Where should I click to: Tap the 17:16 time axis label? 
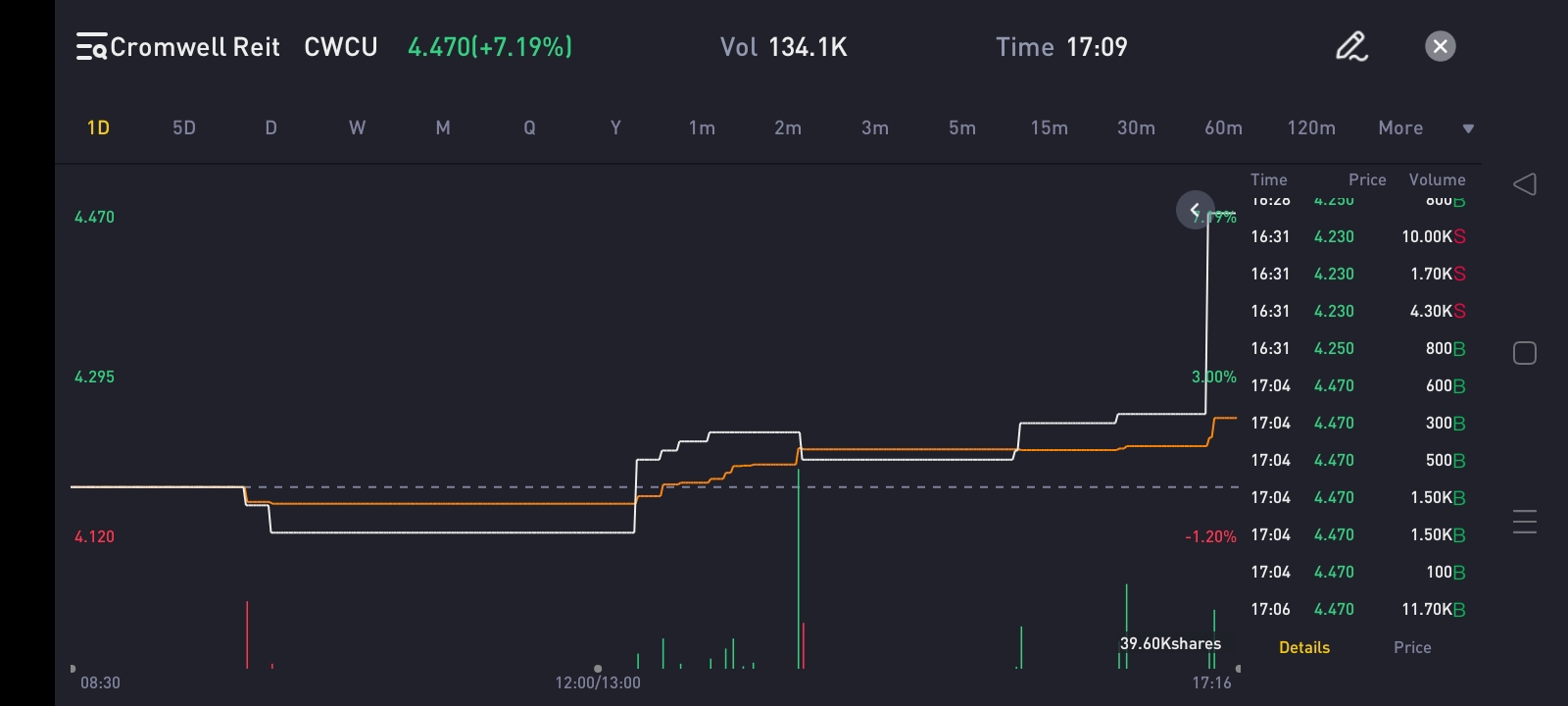coord(1211,682)
